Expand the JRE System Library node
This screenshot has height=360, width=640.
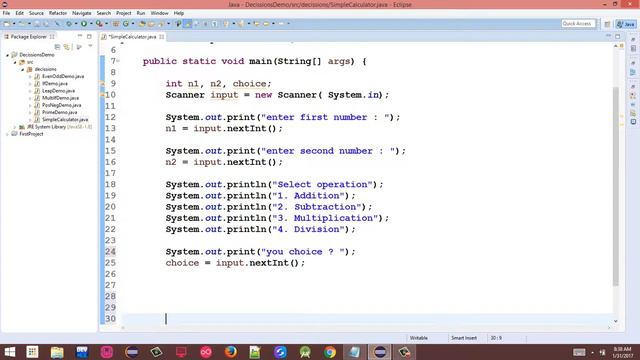coord(15,127)
